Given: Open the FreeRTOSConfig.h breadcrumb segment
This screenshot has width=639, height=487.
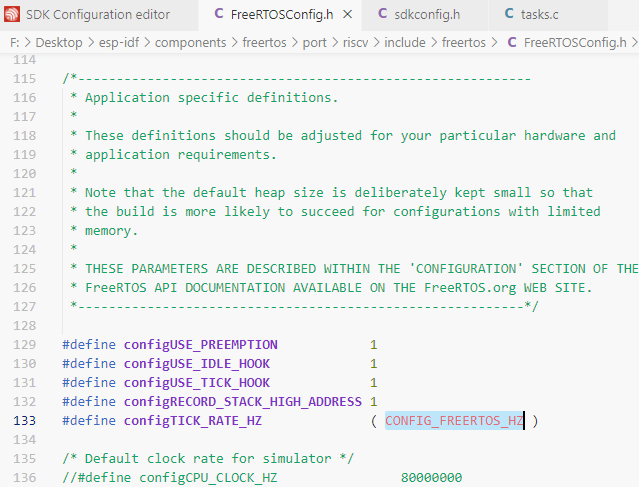Looking at the screenshot, I should [575, 42].
